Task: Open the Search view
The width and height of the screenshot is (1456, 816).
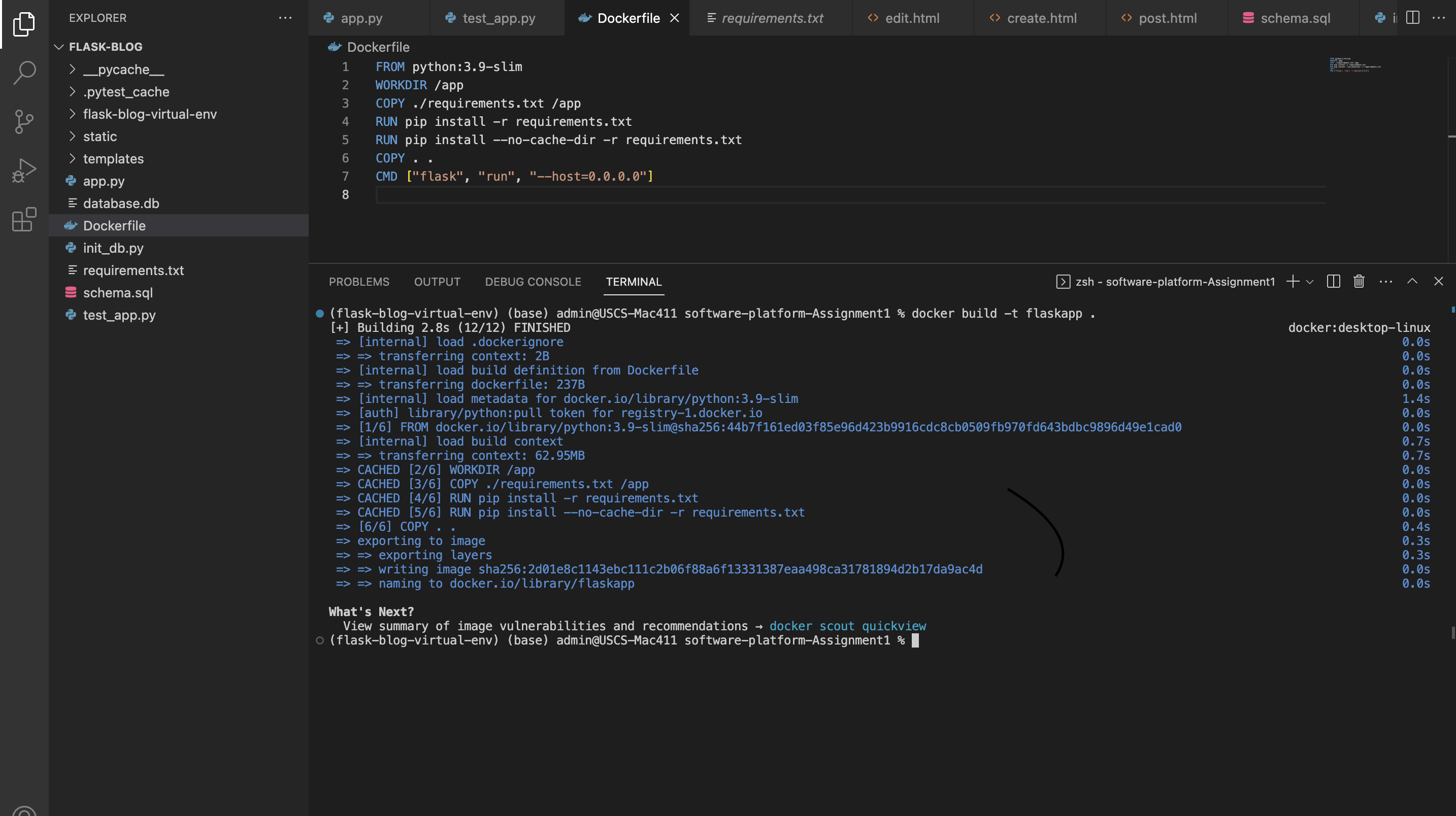Action: pos(24,73)
